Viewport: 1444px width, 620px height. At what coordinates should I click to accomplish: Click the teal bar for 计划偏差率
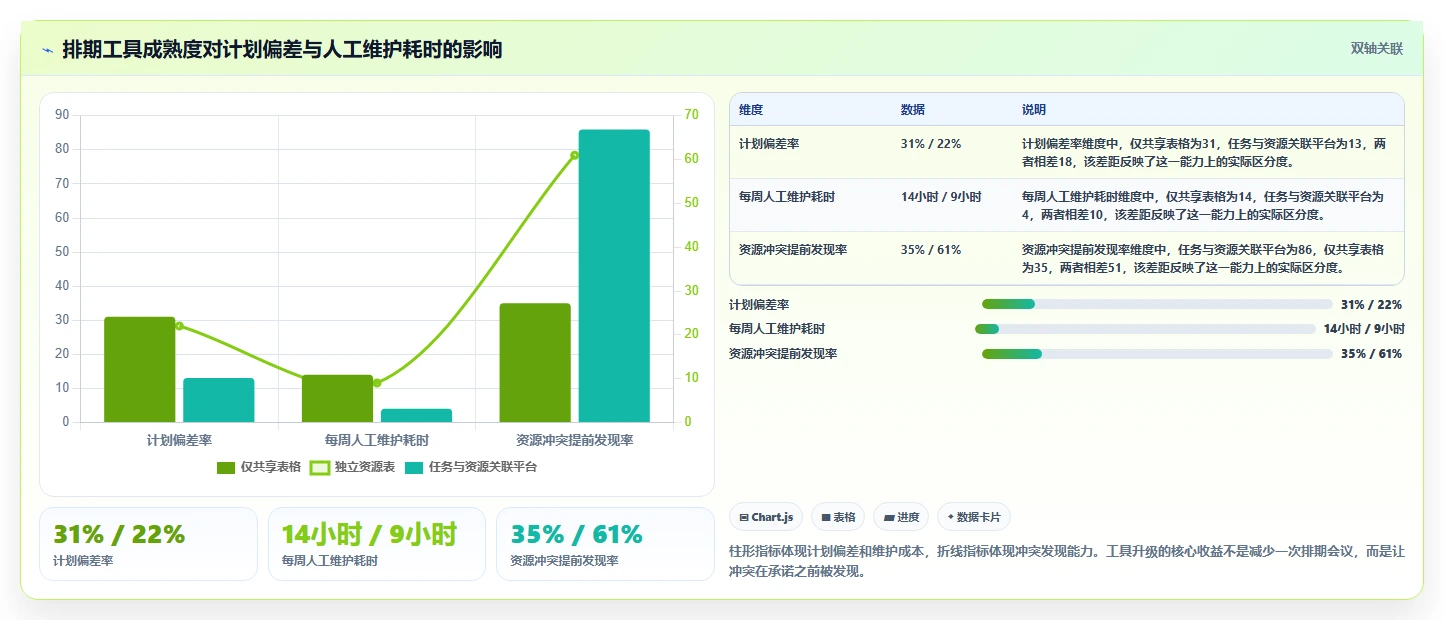click(x=219, y=400)
